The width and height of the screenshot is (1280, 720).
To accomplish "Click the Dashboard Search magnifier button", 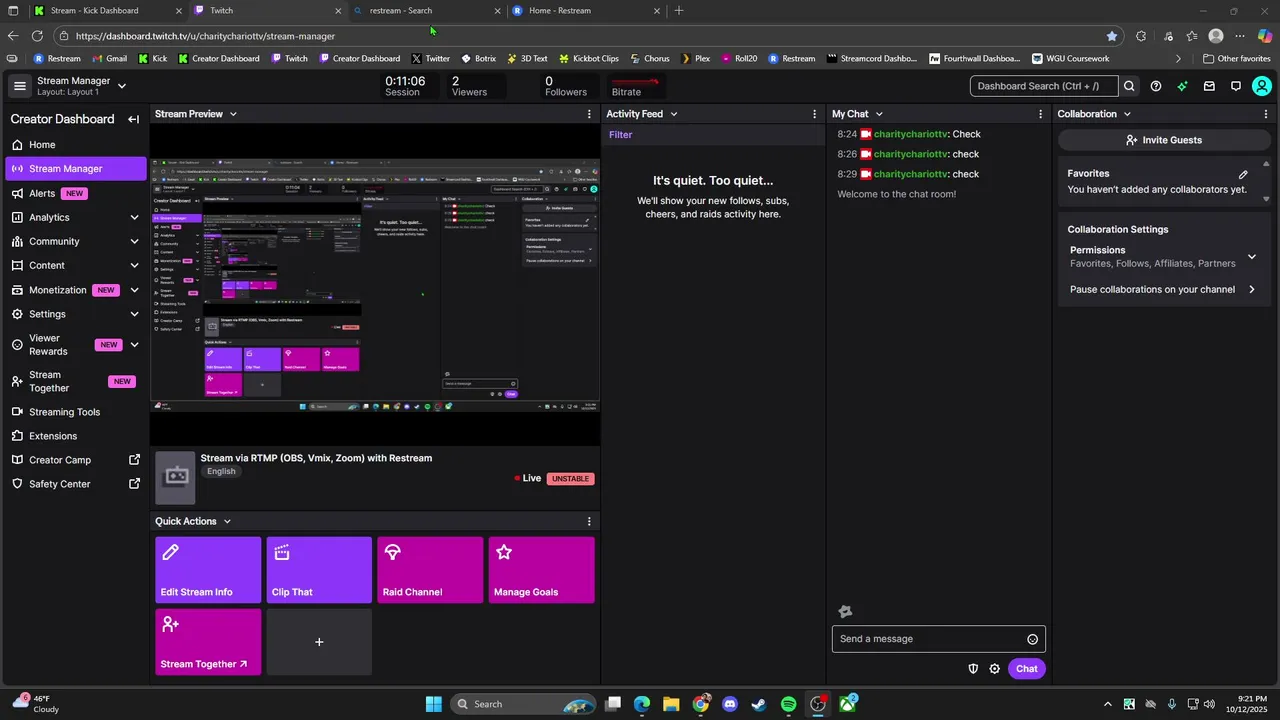I will pyautogui.click(x=1129, y=86).
